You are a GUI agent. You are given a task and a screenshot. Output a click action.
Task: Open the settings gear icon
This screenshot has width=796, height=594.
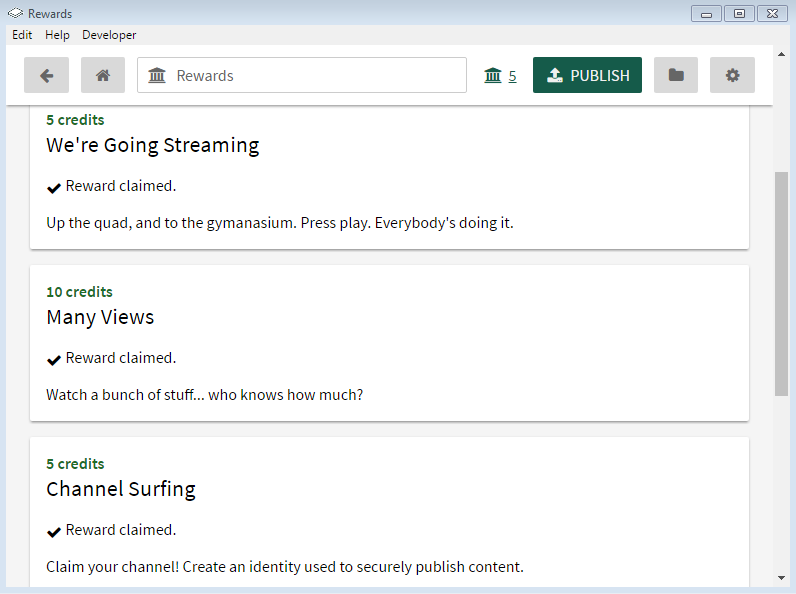[732, 75]
